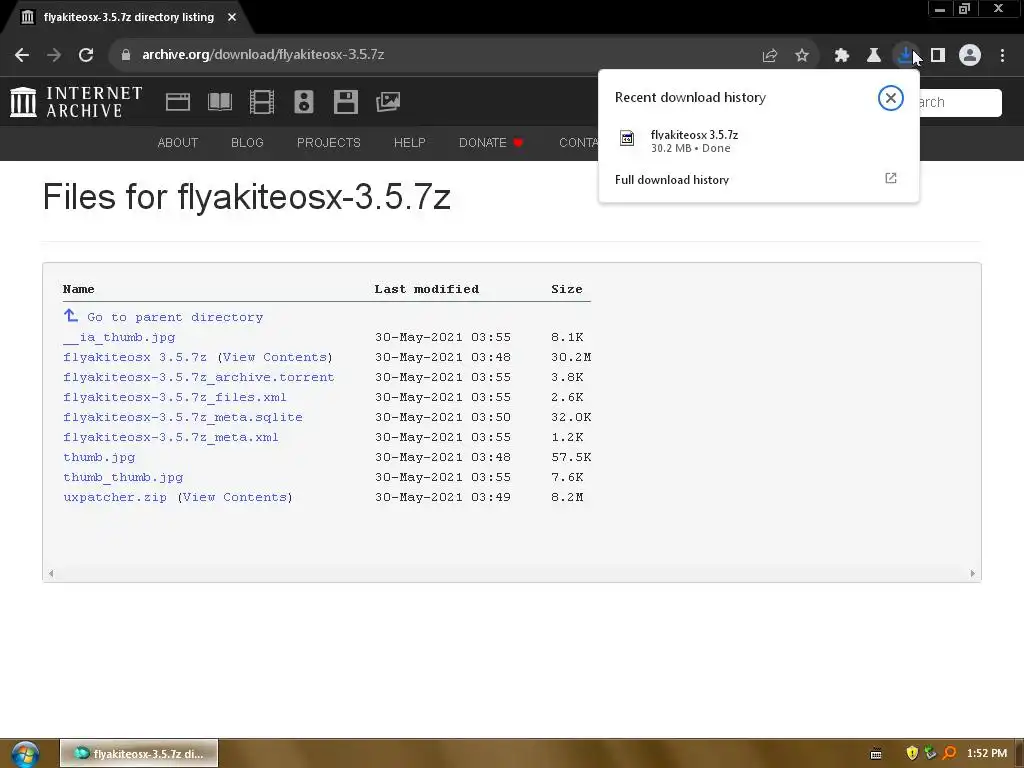Open flyakiteosx-3.5.7z_meta.sqlite link
The image size is (1024, 768).
click(x=183, y=417)
